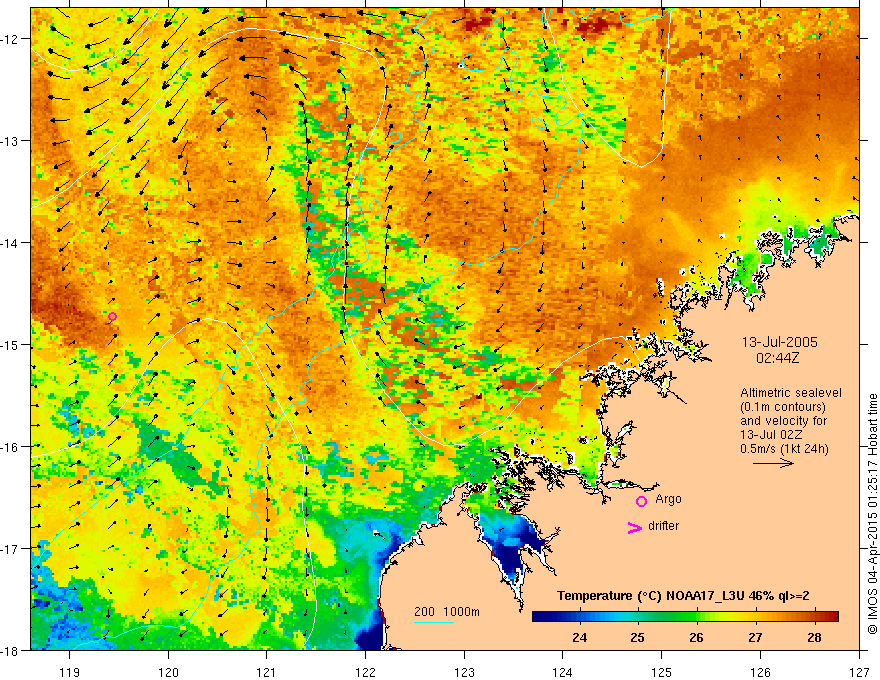Viewport: 880px width, 680px height.
Task: Click the '13-Jul 02Z' text line
Action: tap(771, 435)
